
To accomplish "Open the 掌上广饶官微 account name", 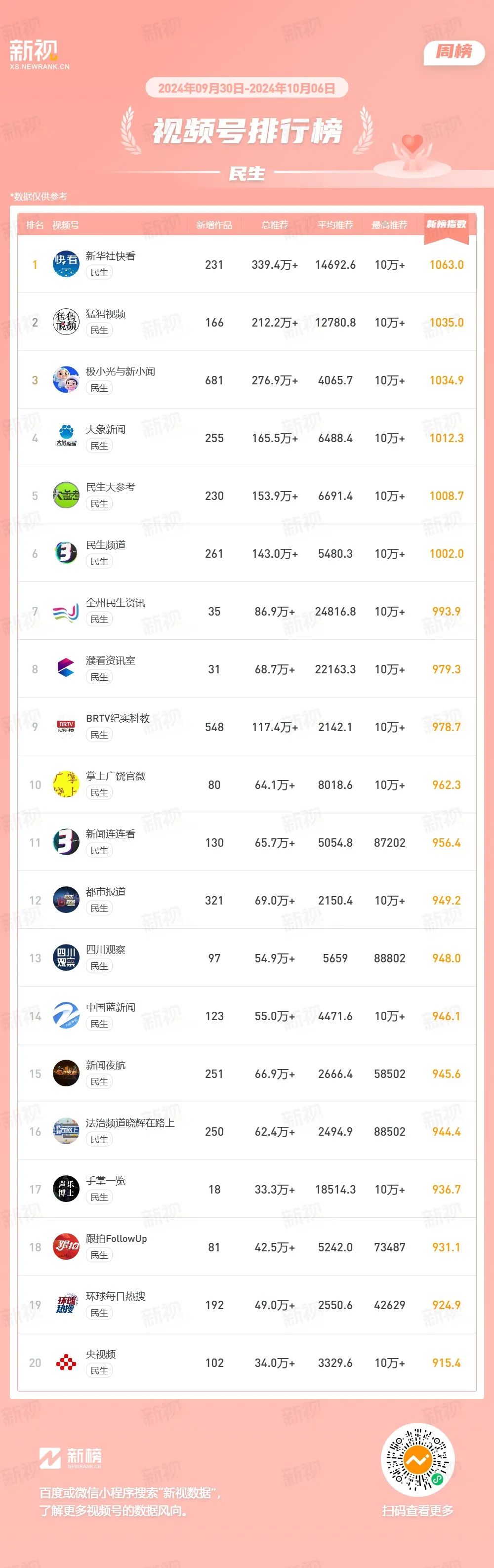I will 116,776.
